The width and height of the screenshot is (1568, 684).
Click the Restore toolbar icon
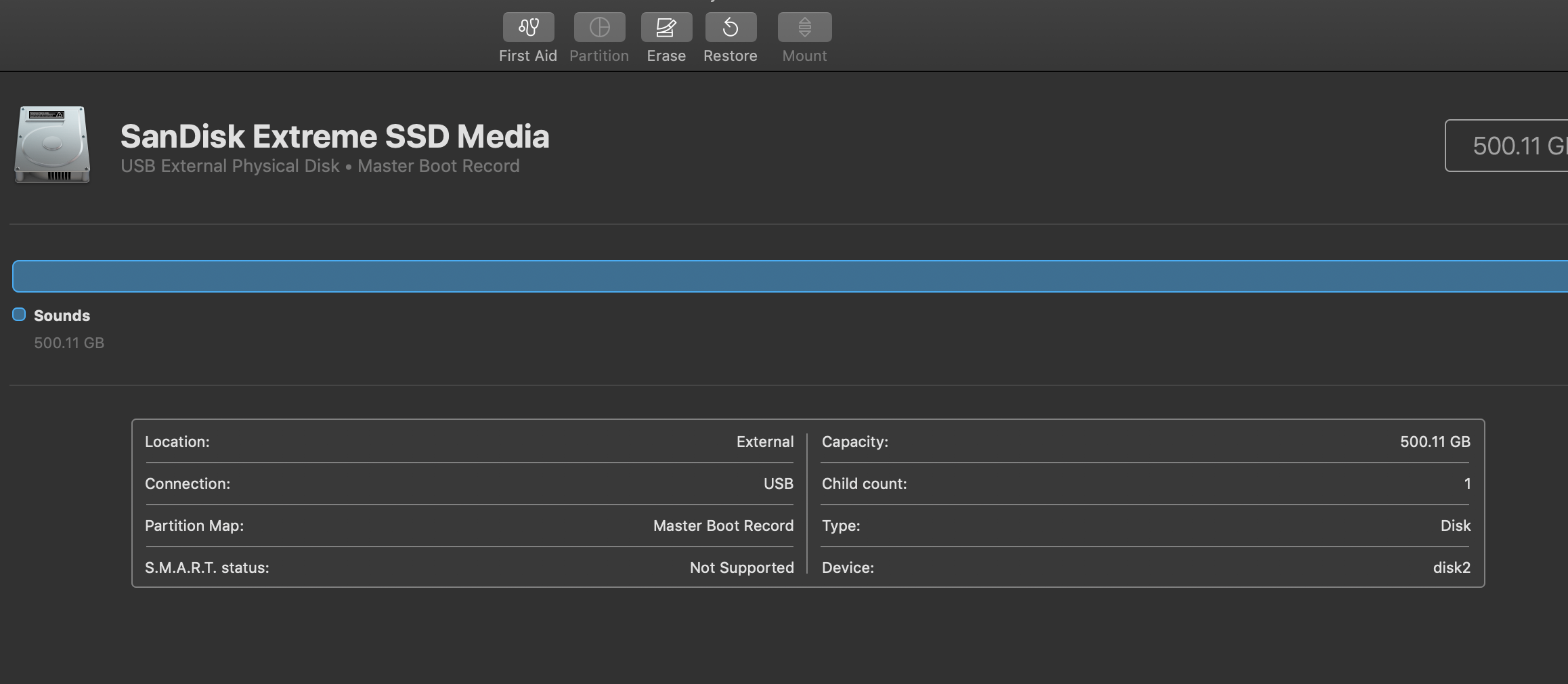click(731, 27)
